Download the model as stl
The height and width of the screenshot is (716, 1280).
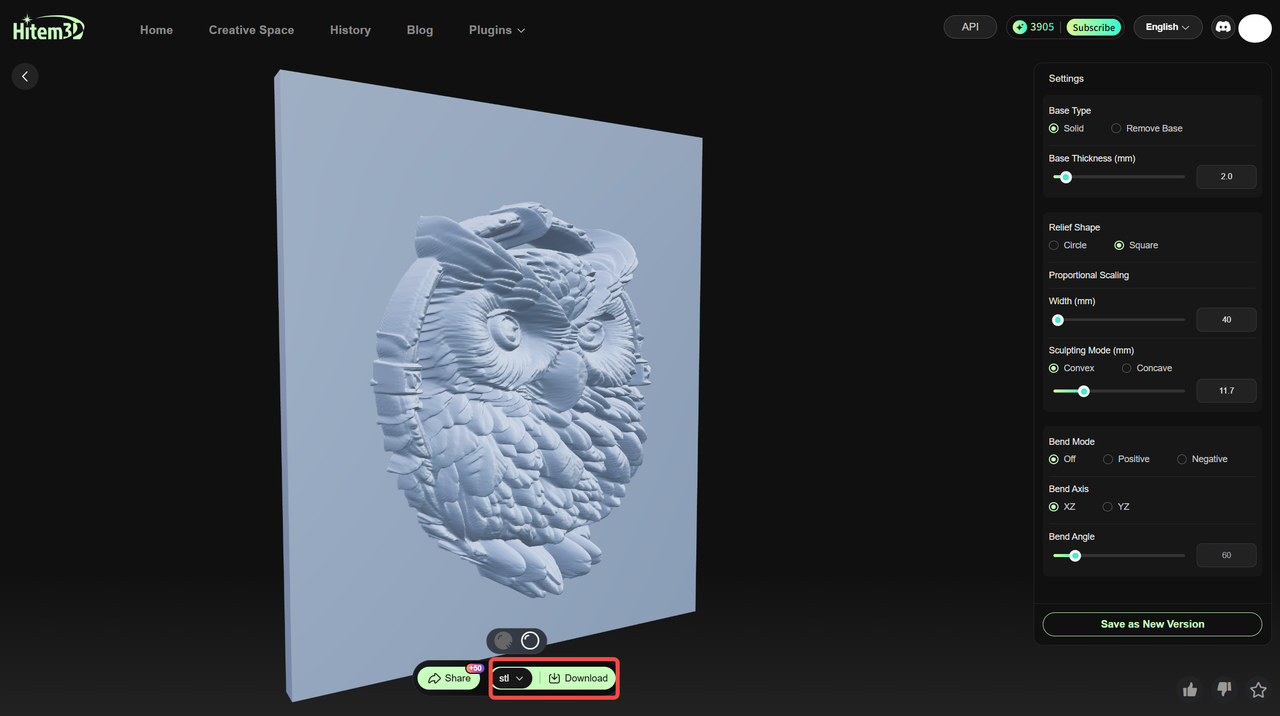click(578, 678)
